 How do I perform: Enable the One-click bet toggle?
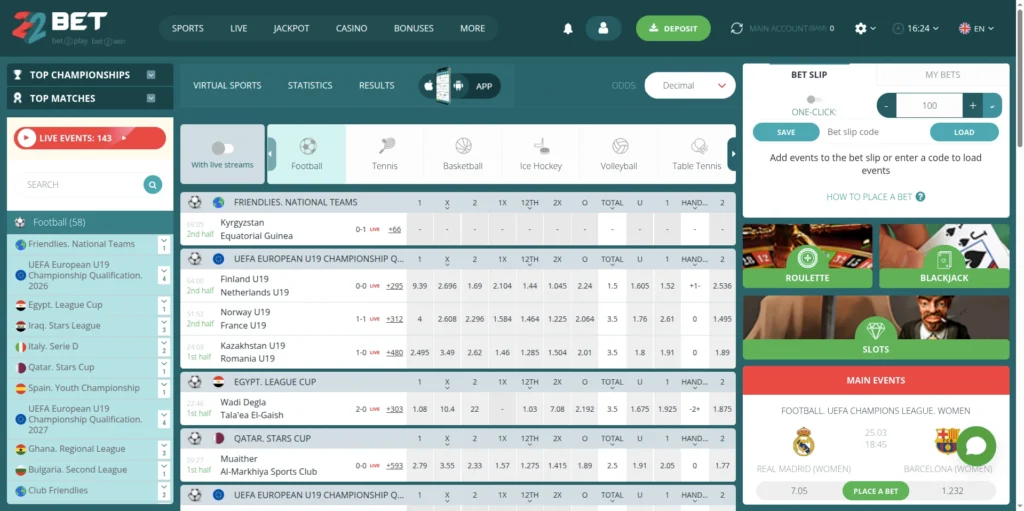813,99
